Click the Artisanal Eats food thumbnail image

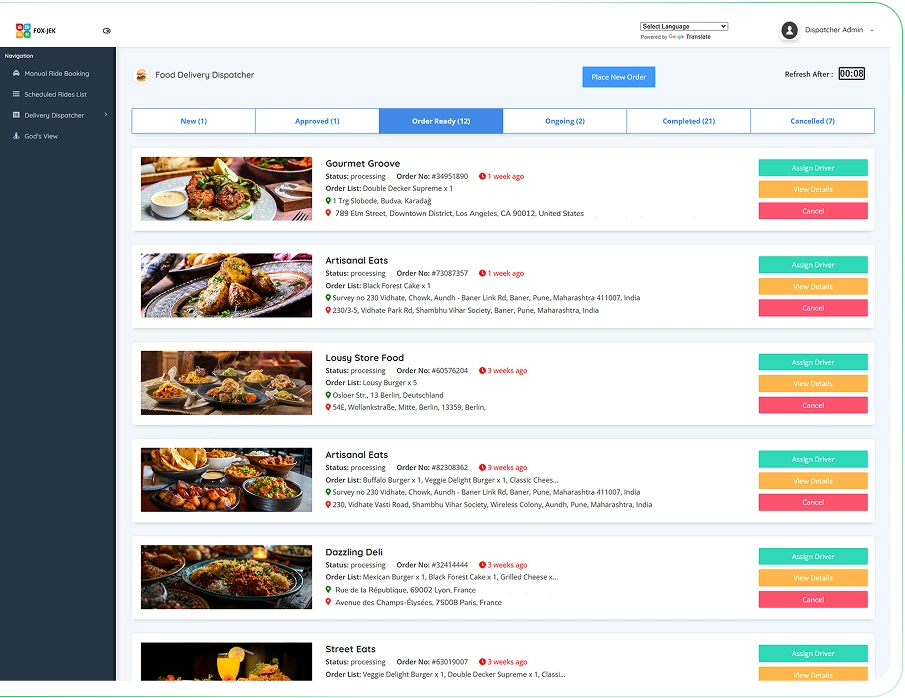tap(226, 285)
